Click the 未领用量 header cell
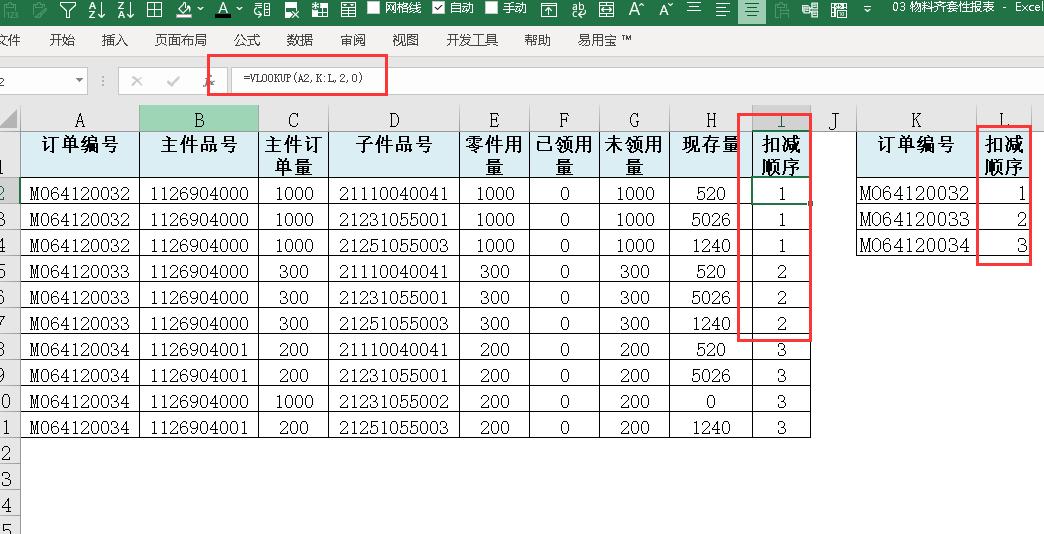This screenshot has height=534, width=1044. point(635,154)
